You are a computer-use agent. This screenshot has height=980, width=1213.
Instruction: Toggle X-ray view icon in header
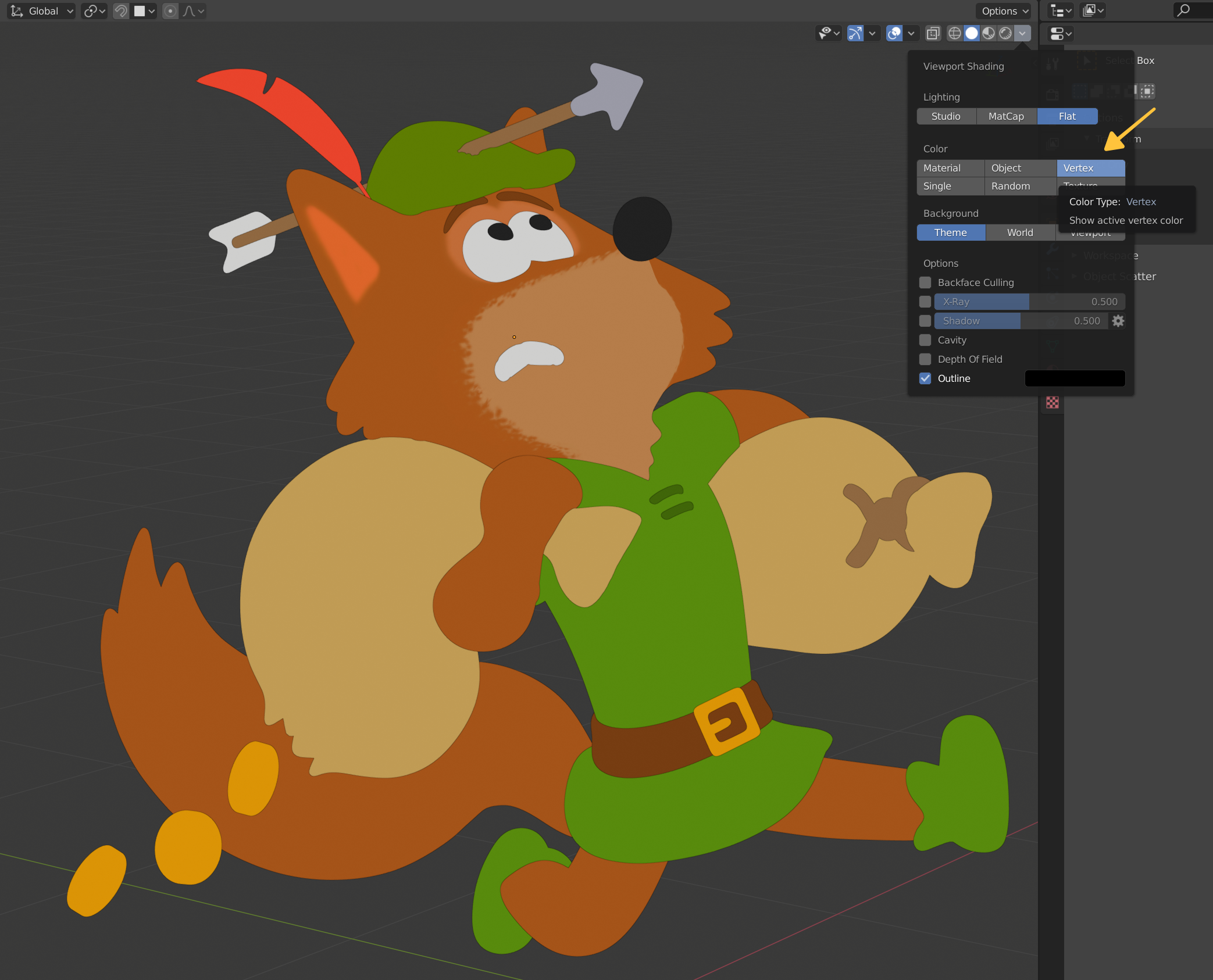click(x=933, y=34)
